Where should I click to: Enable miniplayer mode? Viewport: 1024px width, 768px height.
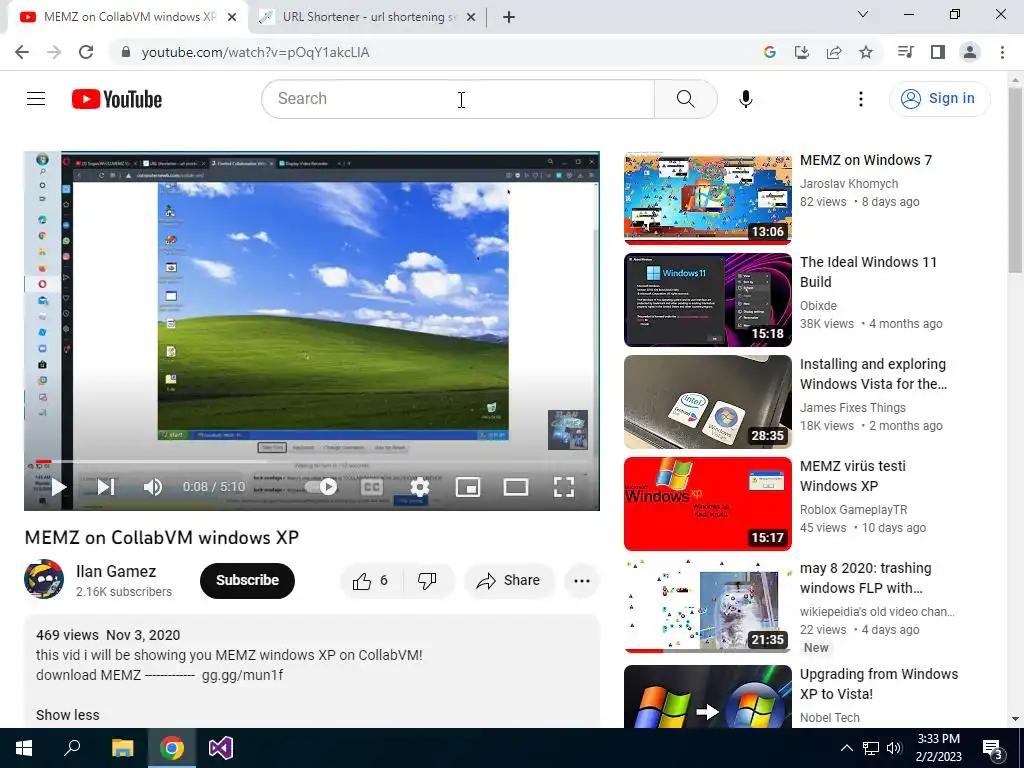pyautogui.click(x=468, y=487)
